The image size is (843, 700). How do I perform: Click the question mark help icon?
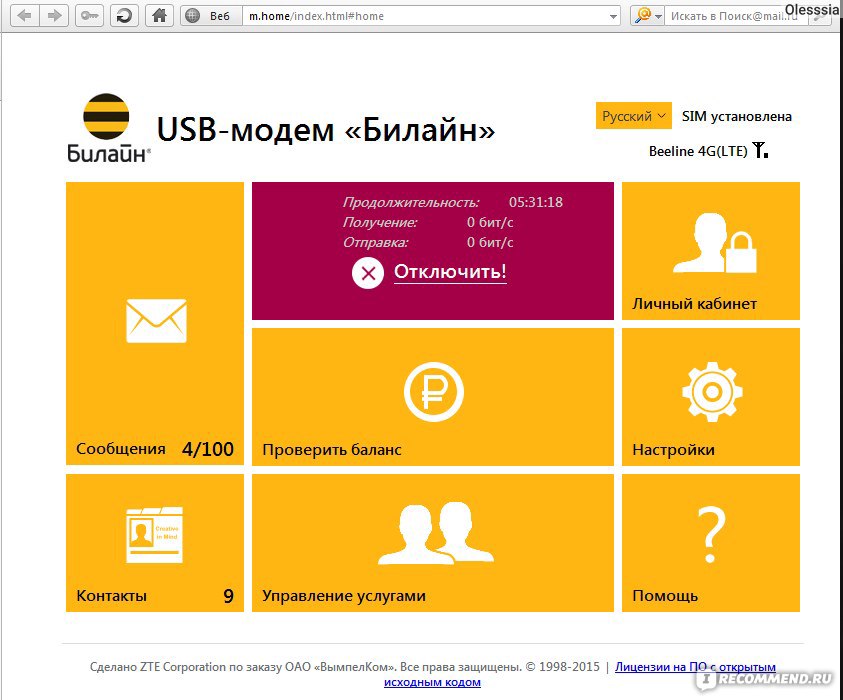[x=711, y=535]
